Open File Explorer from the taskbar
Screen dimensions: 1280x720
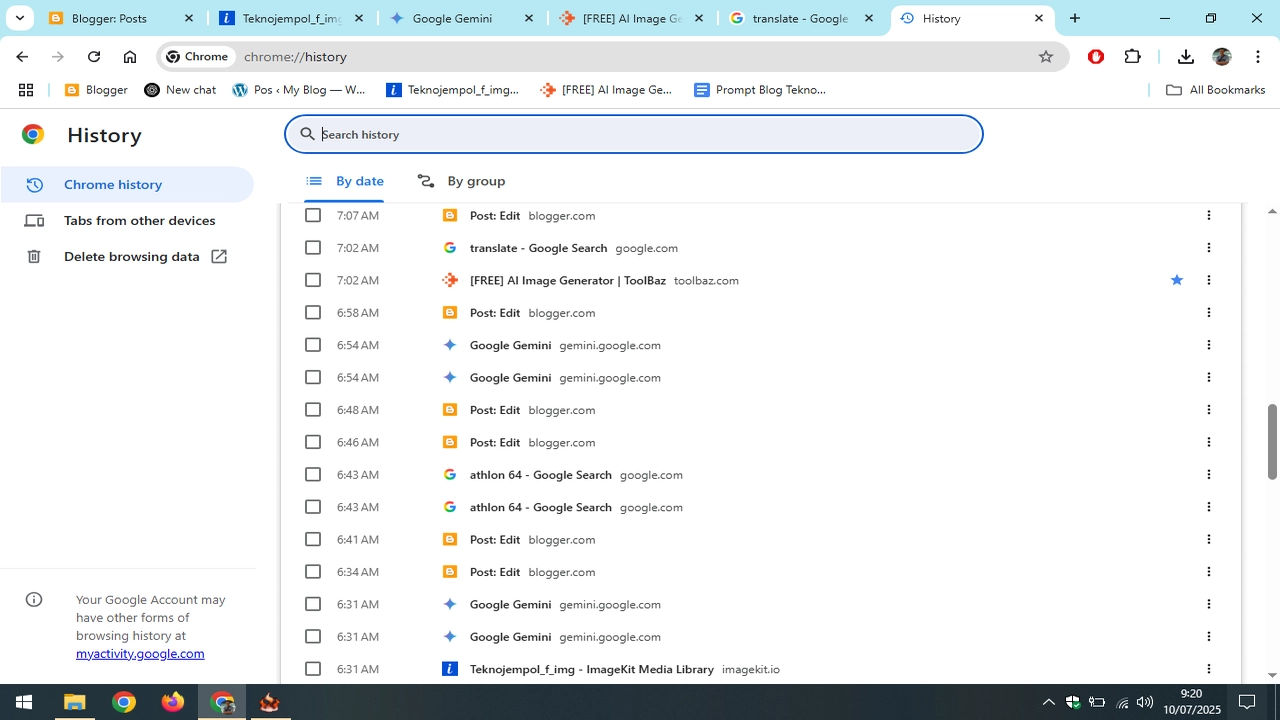pos(75,702)
